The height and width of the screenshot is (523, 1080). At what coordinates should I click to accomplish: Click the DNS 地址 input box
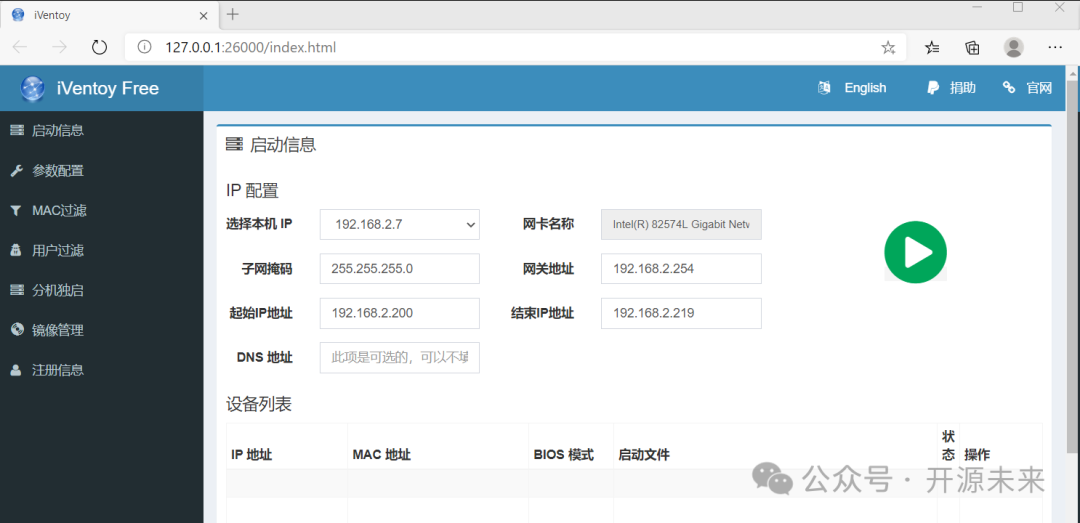pyautogui.click(x=399, y=358)
